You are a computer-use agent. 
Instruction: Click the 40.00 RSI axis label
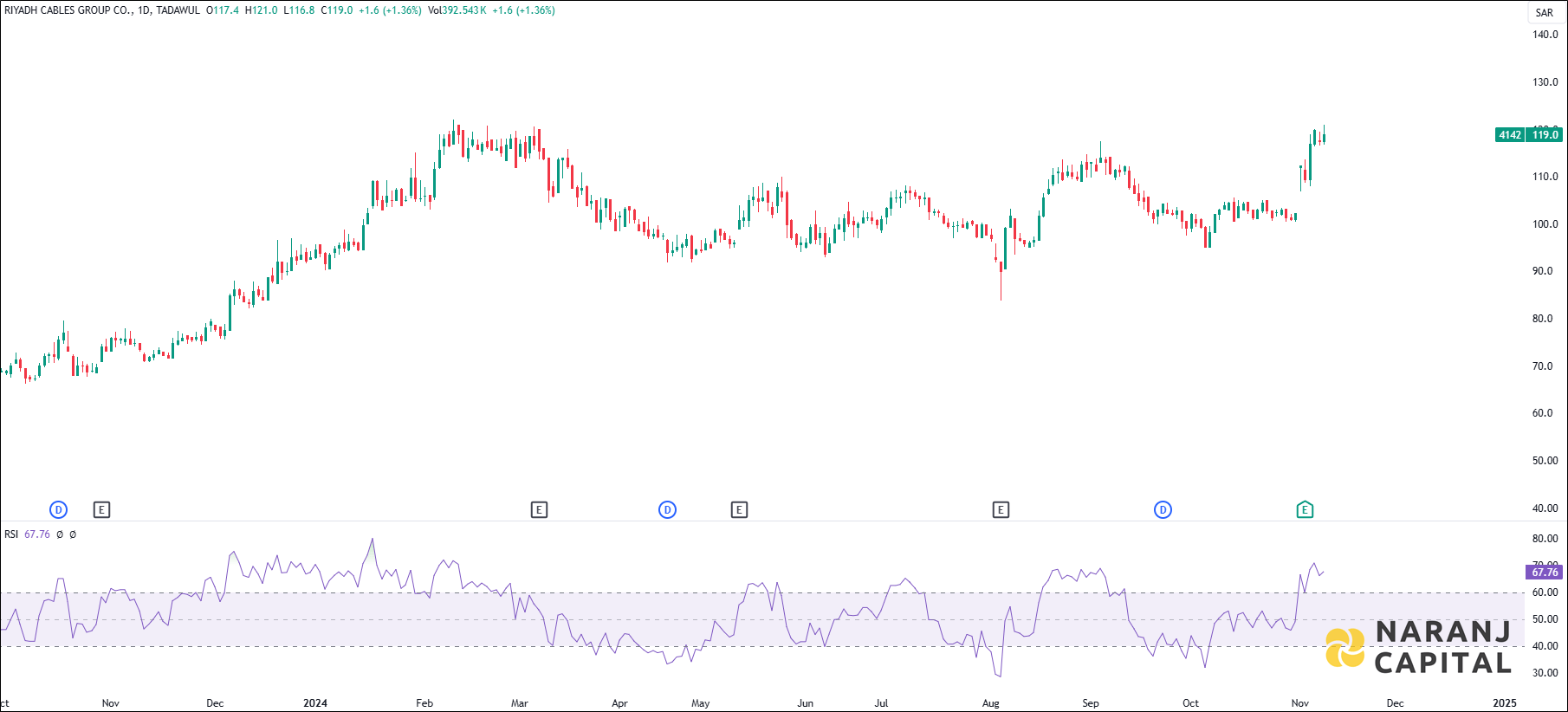tap(1545, 646)
